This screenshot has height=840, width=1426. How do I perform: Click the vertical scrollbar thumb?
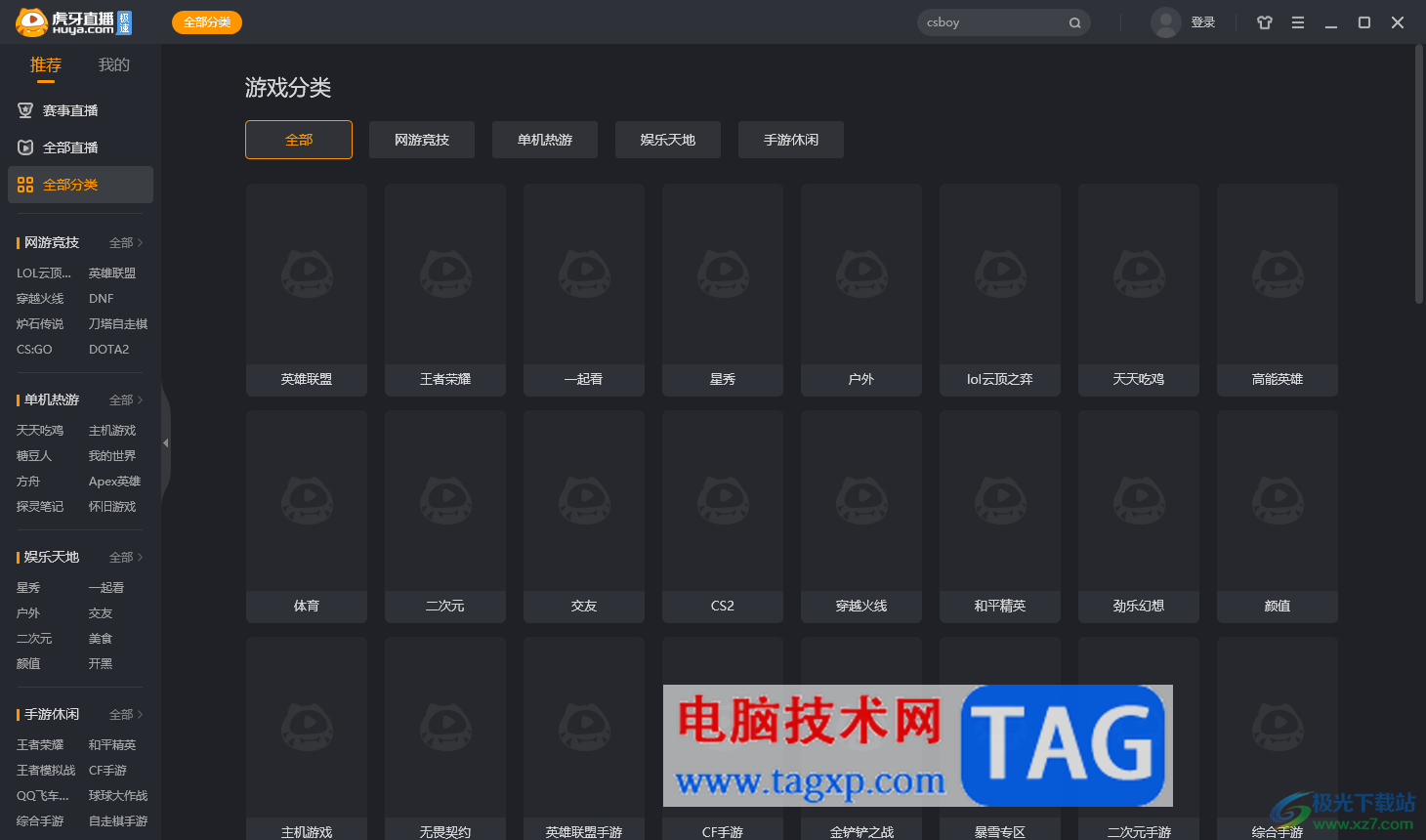[1419, 174]
